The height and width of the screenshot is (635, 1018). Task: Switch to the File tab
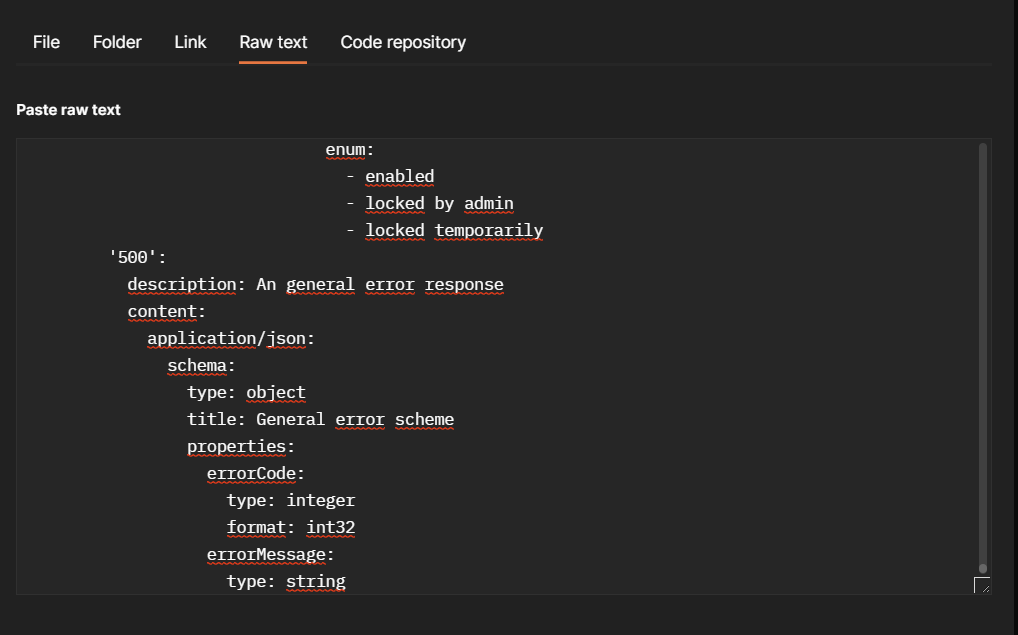pyautogui.click(x=46, y=42)
